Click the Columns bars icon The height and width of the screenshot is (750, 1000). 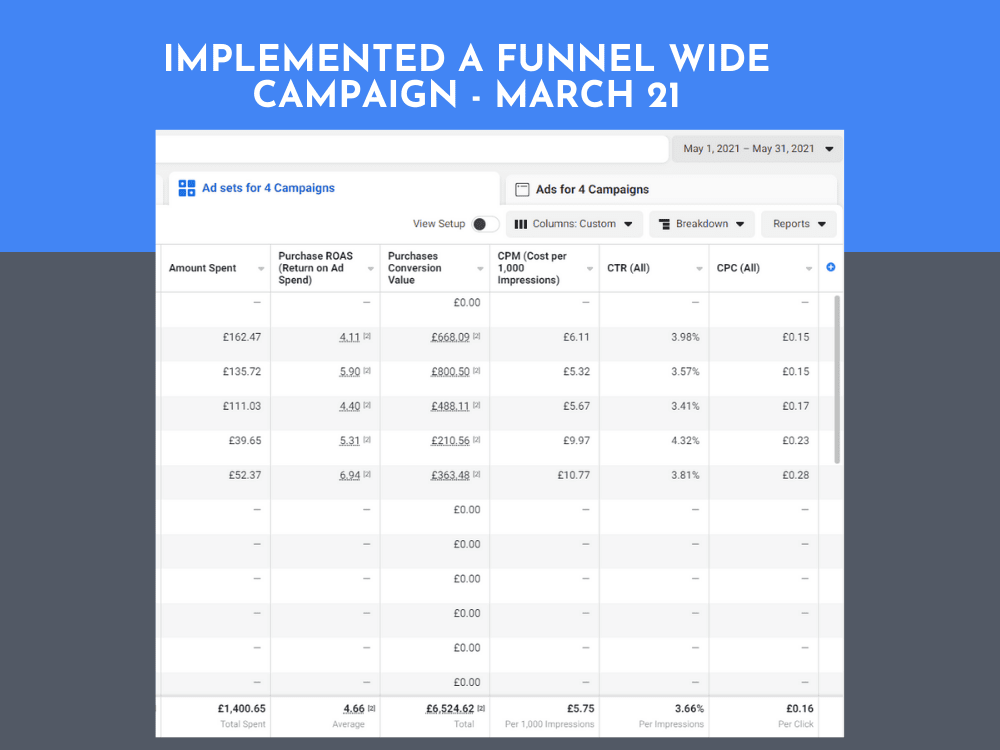520,224
